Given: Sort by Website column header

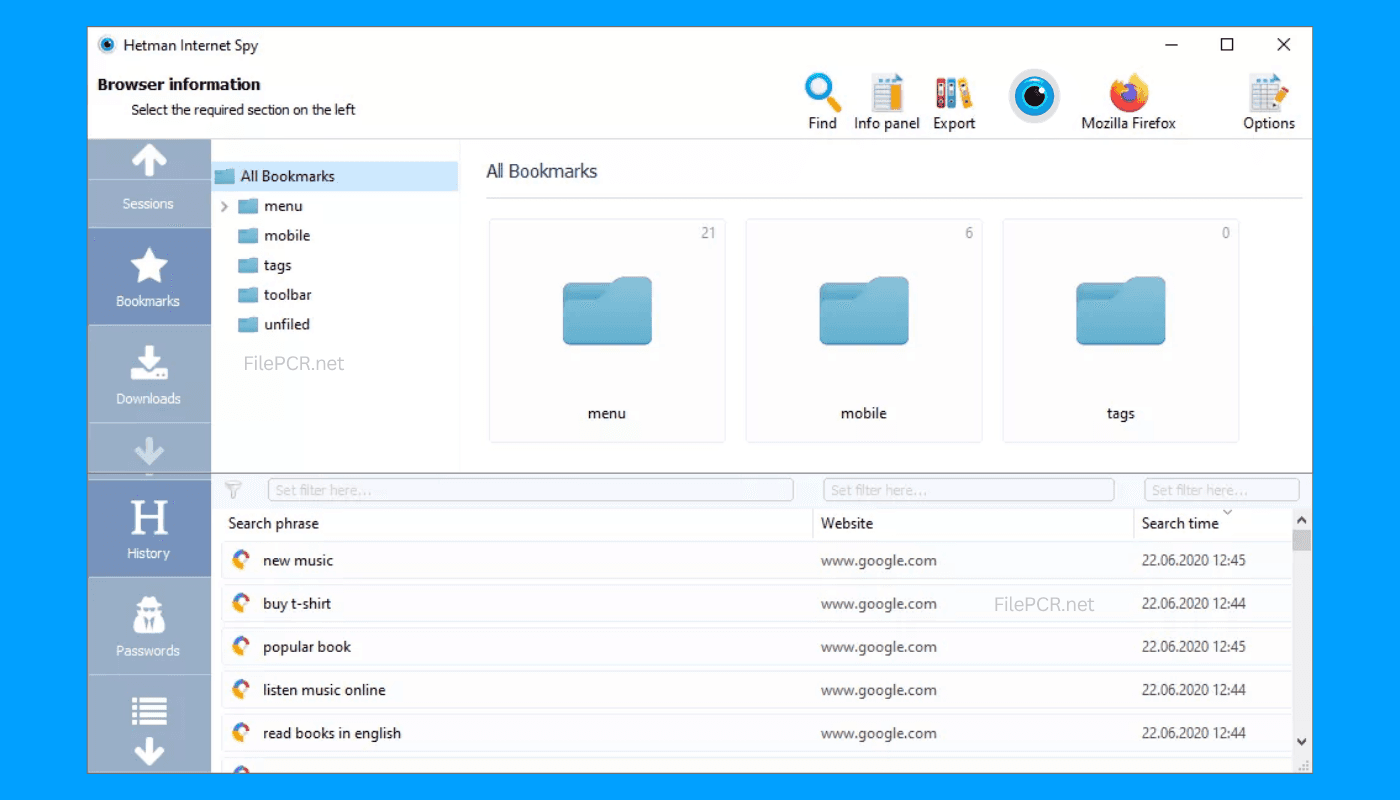Looking at the screenshot, I should (x=973, y=523).
